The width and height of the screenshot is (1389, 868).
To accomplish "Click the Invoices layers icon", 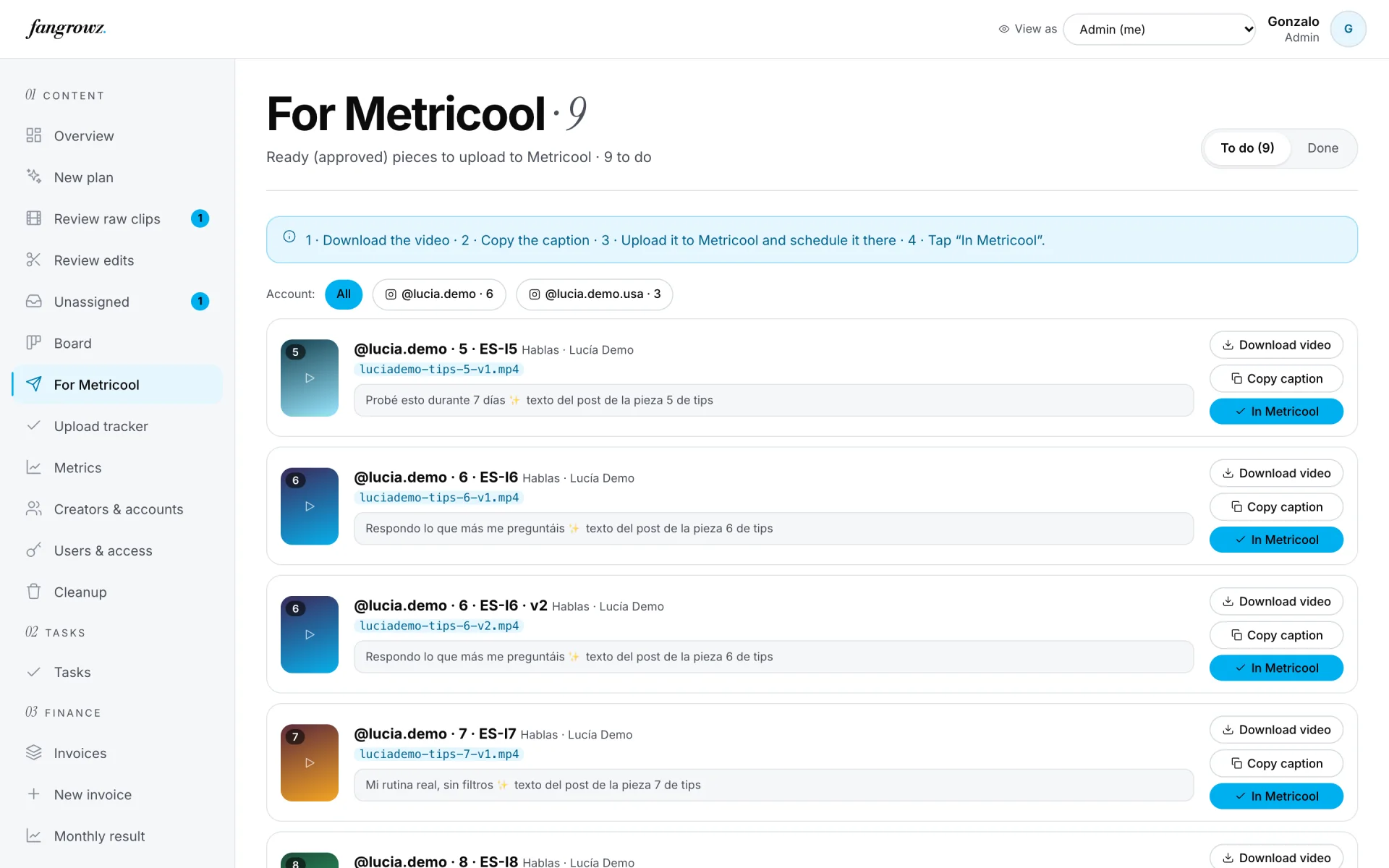I will (33, 752).
